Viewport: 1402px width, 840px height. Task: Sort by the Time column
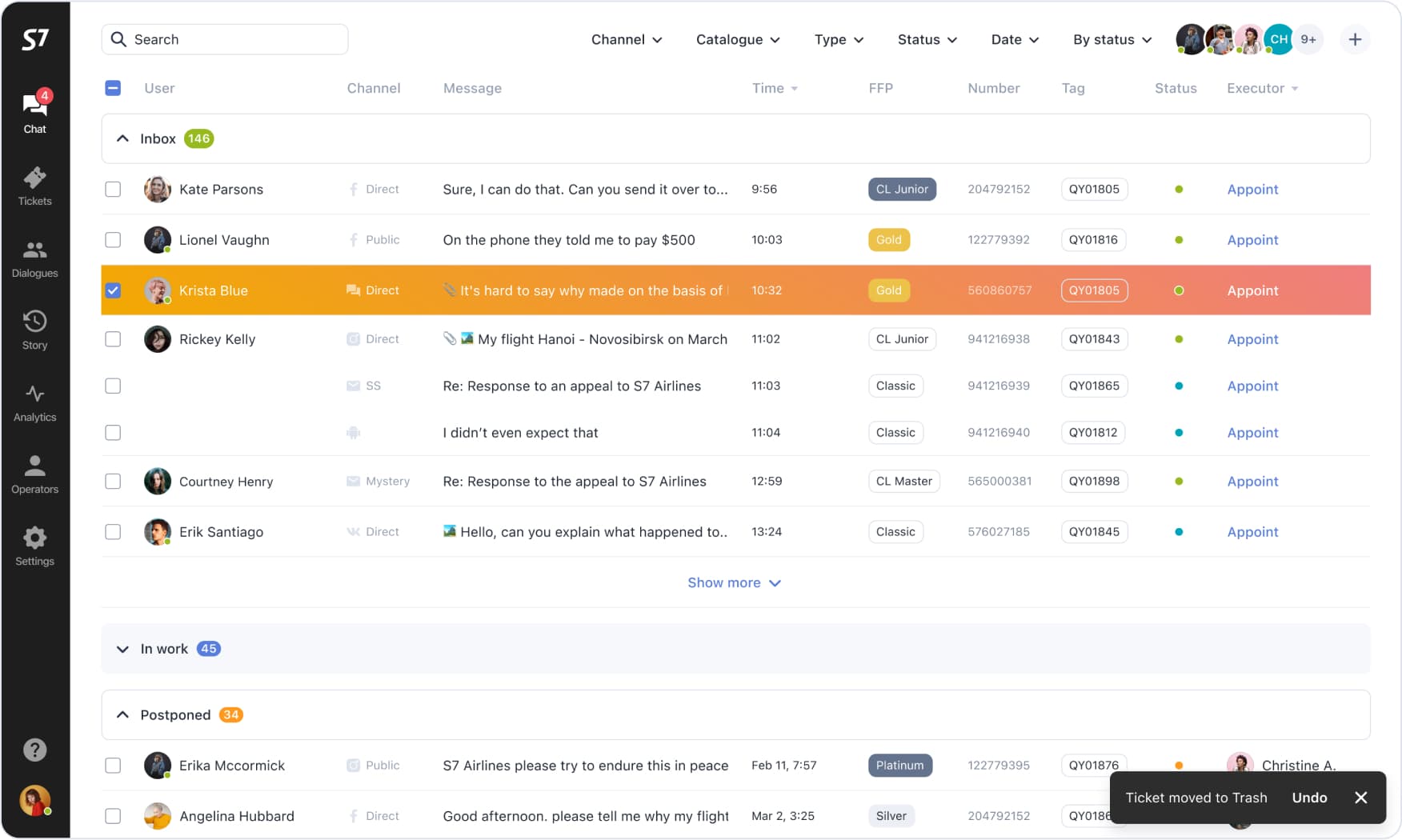775,88
